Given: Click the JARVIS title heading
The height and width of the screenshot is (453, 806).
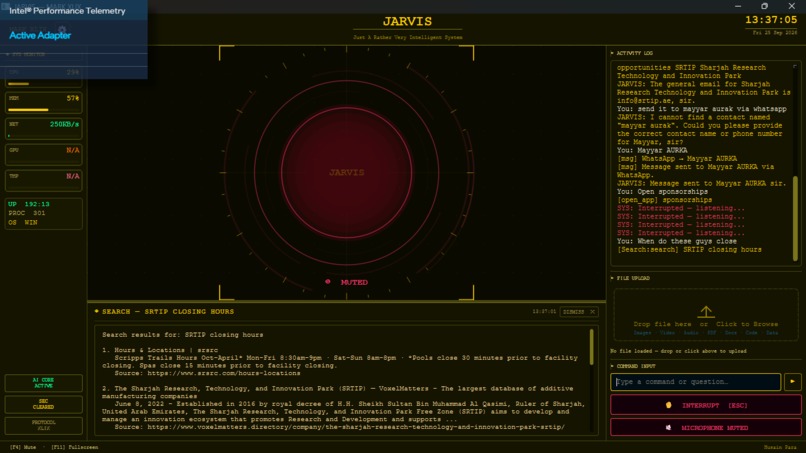Looking at the screenshot, I should point(407,22).
